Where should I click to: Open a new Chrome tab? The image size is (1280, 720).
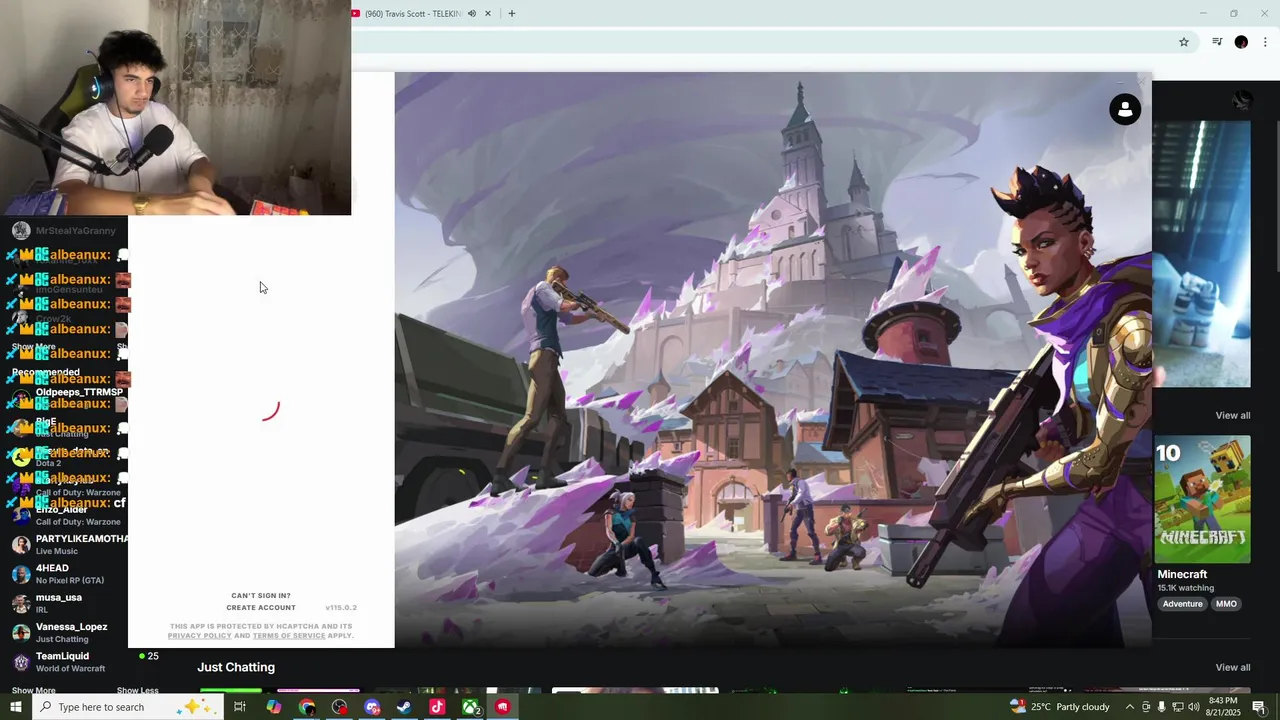pyautogui.click(x=512, y=14)
